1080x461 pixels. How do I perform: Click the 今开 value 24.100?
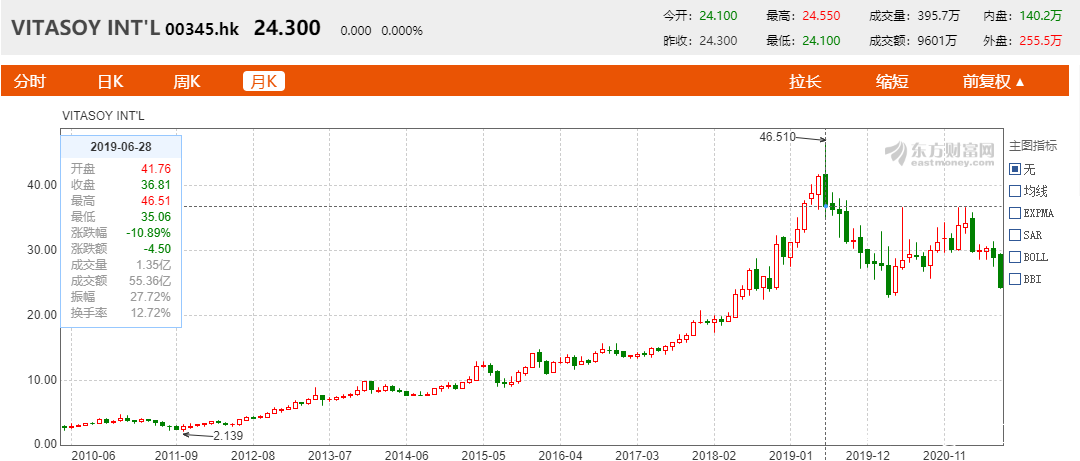click(718, 16)
